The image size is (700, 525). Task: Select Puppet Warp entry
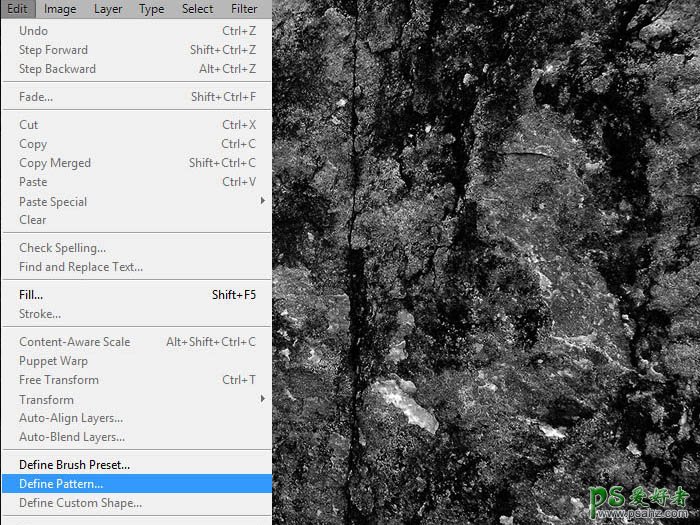click(x=137, y=361)
